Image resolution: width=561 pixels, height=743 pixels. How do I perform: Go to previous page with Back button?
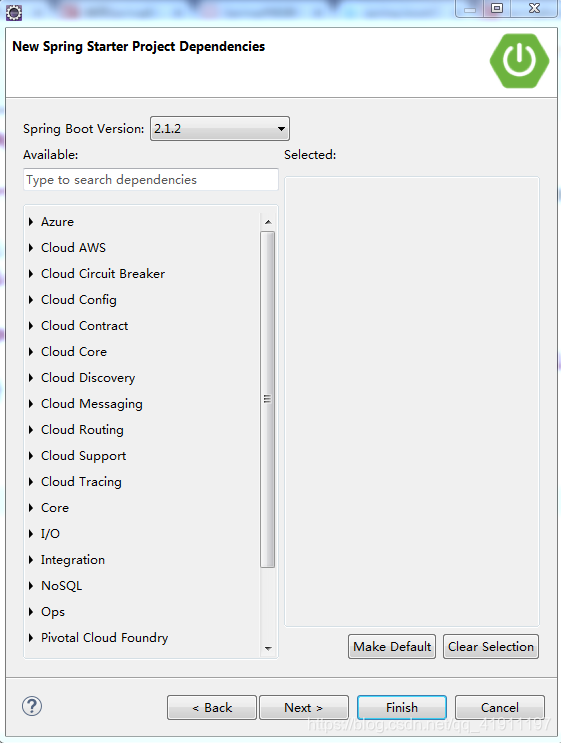coord(212,707)
